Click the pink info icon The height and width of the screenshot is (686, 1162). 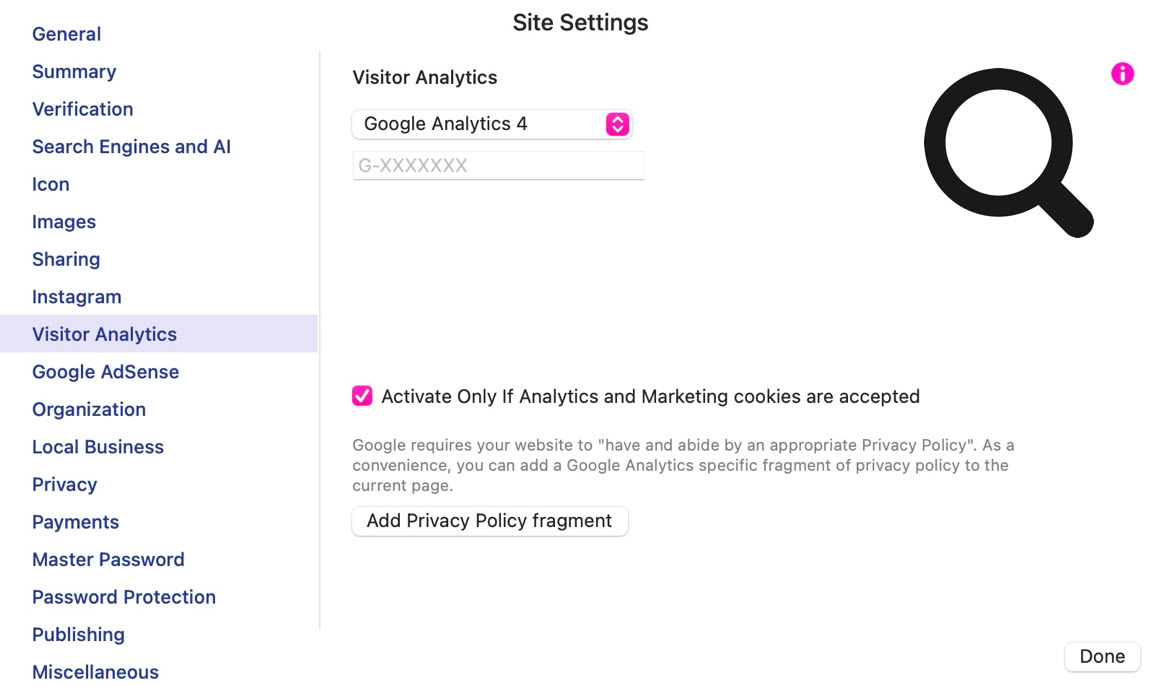click(x=1122, y=73)
